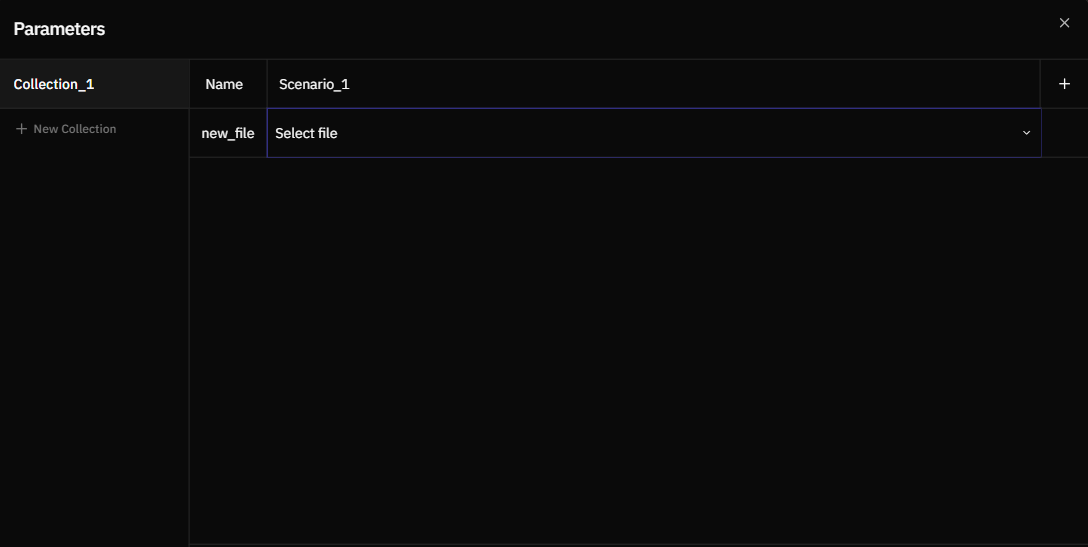This screenshot has height=547, width=1088.
Task: Click the empty cell right of Select file
Action: pyautogui.click(x=1064, y=133)
